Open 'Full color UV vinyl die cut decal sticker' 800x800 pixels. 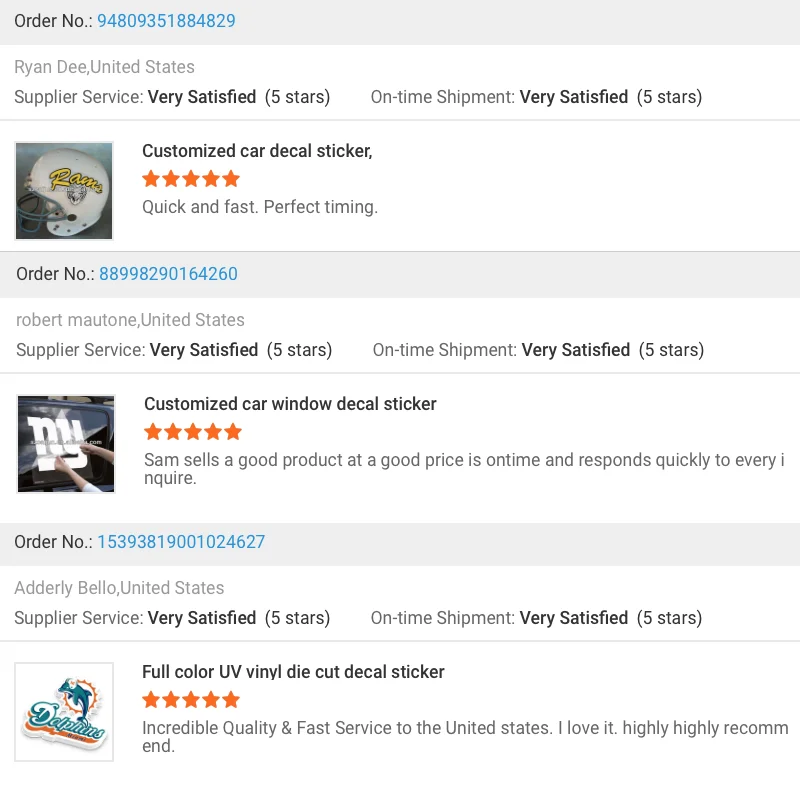(293, 672)
